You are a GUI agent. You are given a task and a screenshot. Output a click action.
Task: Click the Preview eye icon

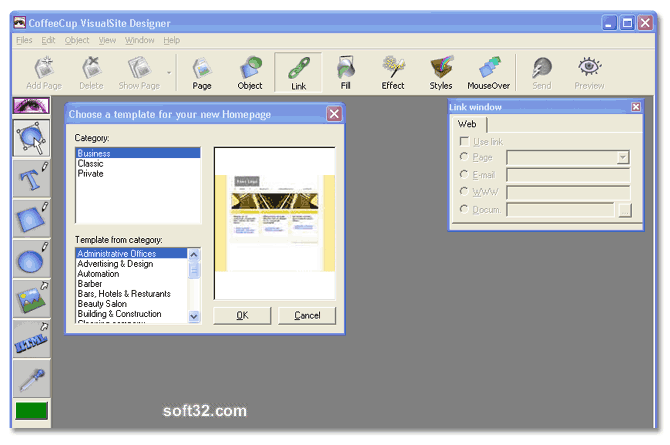click(x=589, y=73)
